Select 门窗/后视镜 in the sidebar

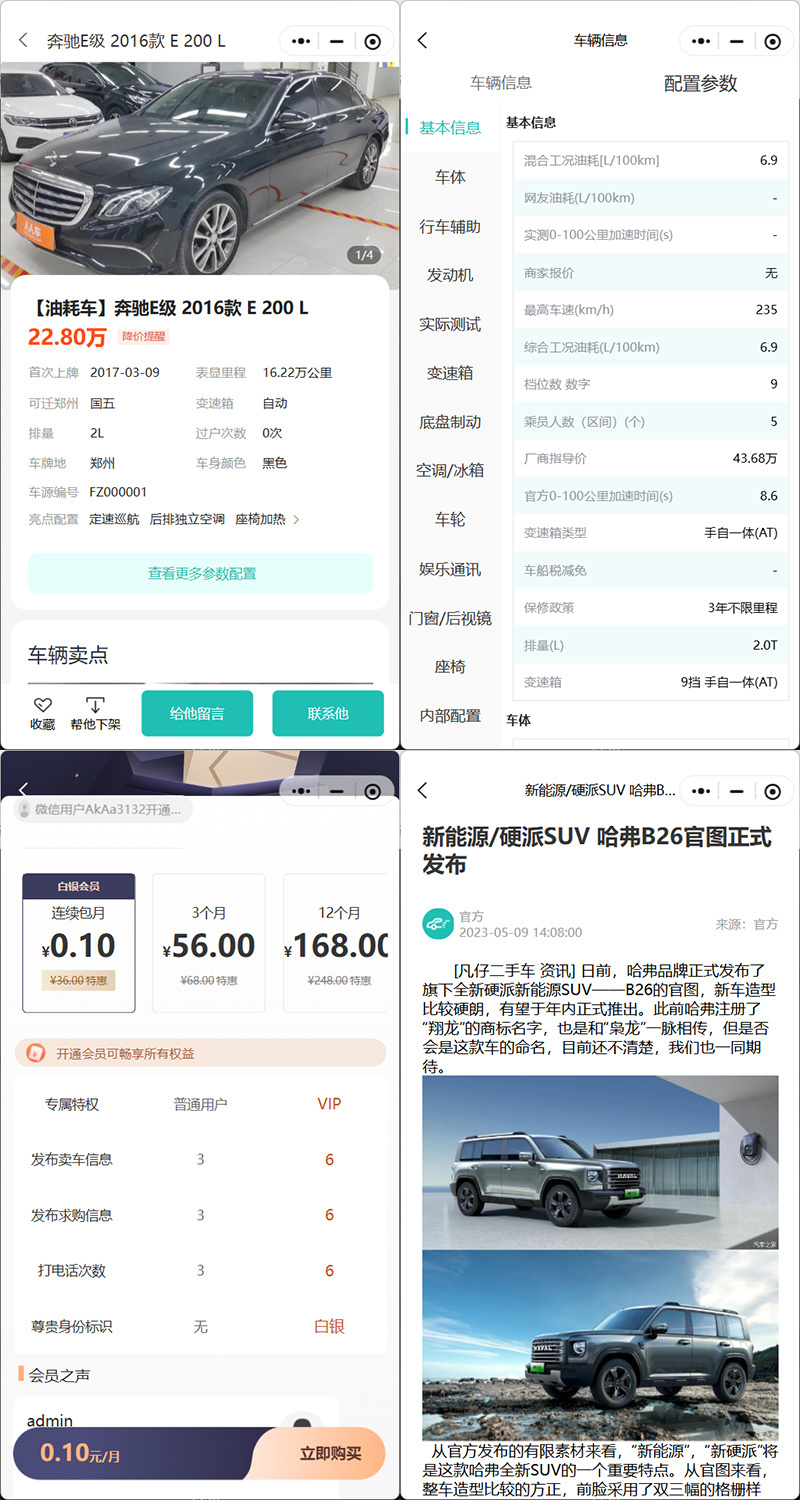point(450,619)
